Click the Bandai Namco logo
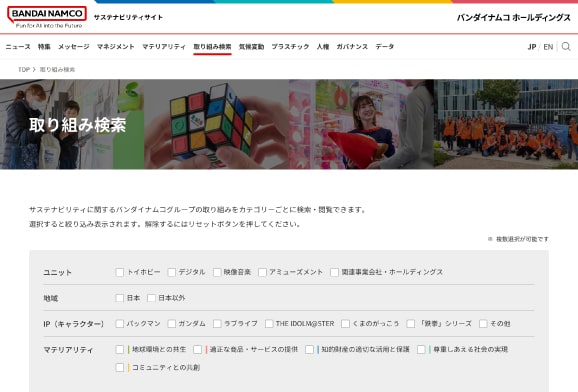 tap(47, 17)
